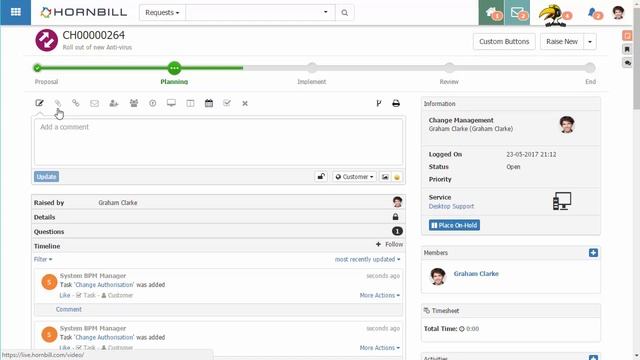Screen dimensions: 640x360
Task: Click Comment under first timeline entry
Action: tap(69, 309)
